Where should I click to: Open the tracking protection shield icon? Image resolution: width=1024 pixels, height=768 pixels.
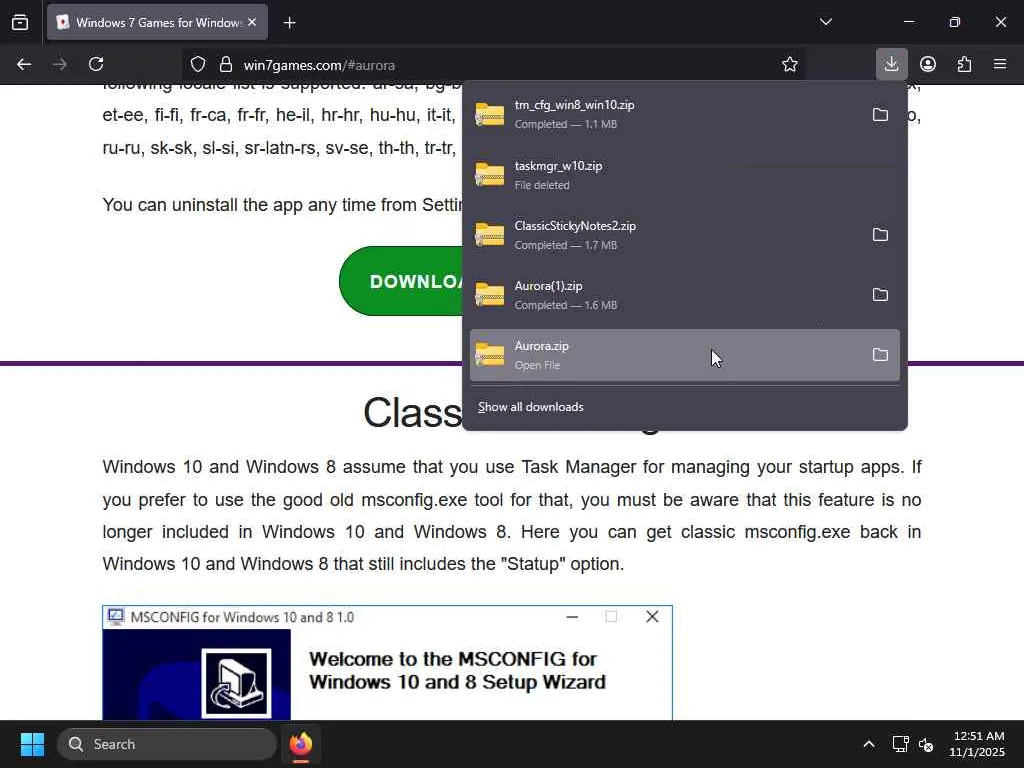point(198,65)
